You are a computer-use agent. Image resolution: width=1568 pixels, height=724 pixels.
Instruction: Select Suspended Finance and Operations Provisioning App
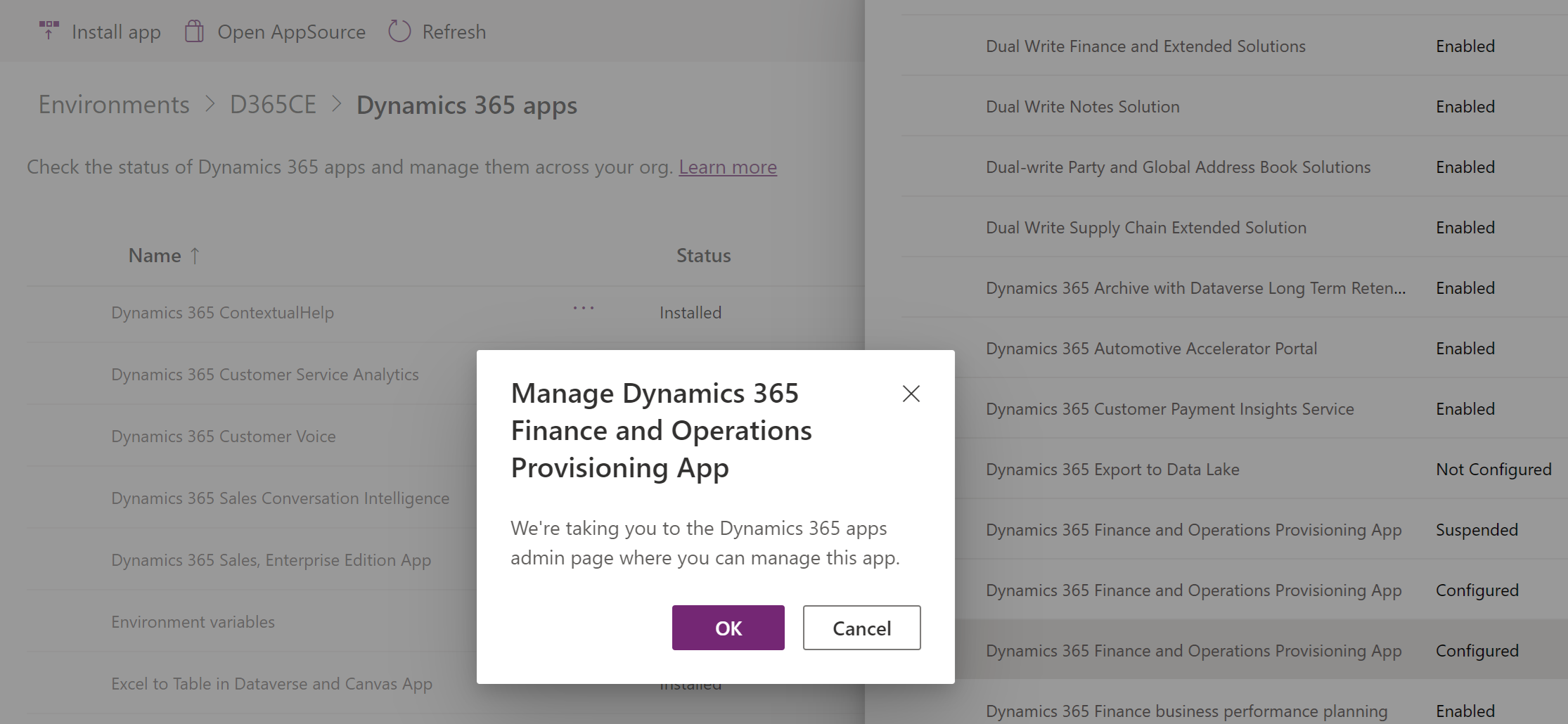pos(1193,530)
